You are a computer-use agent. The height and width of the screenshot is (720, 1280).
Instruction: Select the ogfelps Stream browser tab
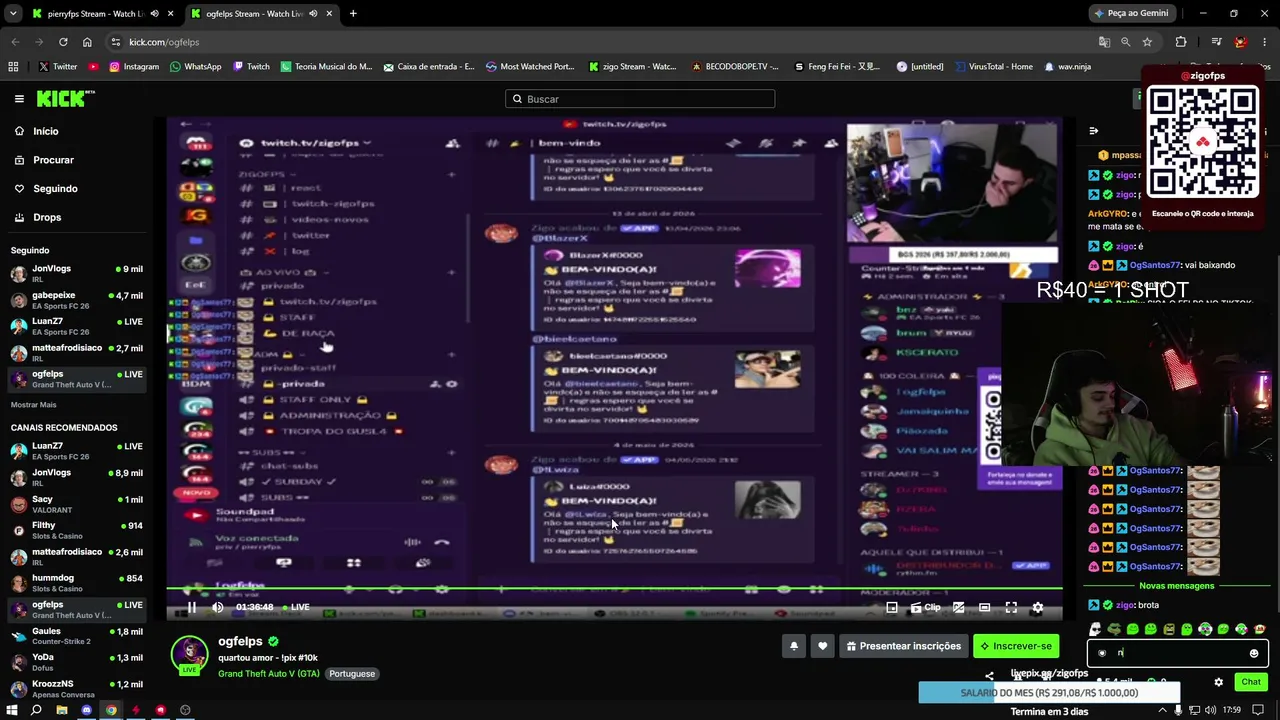(x=260, y=14)
